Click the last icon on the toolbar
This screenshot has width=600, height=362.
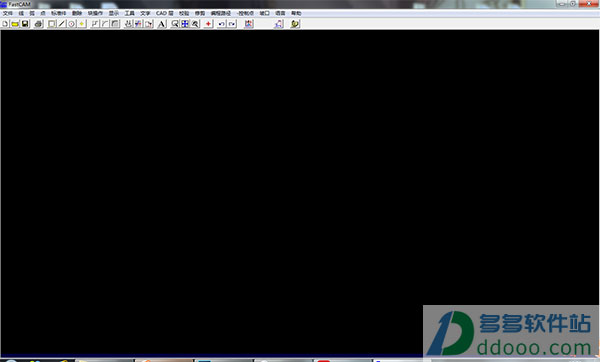tap(295, 24)
